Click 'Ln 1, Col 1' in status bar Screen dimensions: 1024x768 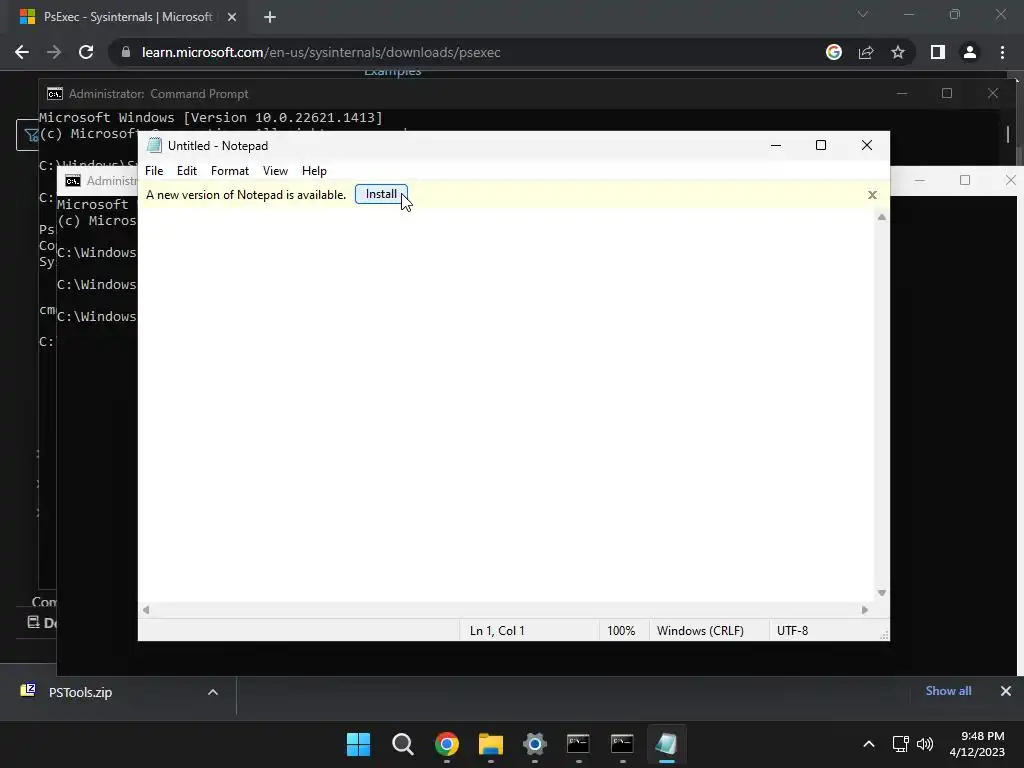(497, 631)
